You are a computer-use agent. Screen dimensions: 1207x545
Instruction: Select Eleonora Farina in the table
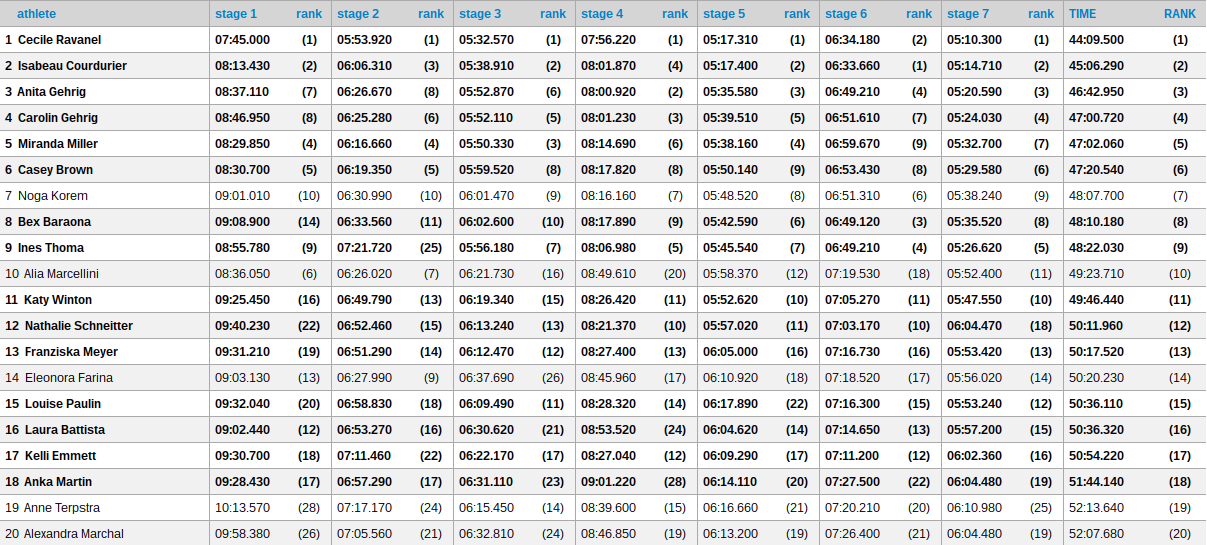pyautogui.click(x=68, y=378)
